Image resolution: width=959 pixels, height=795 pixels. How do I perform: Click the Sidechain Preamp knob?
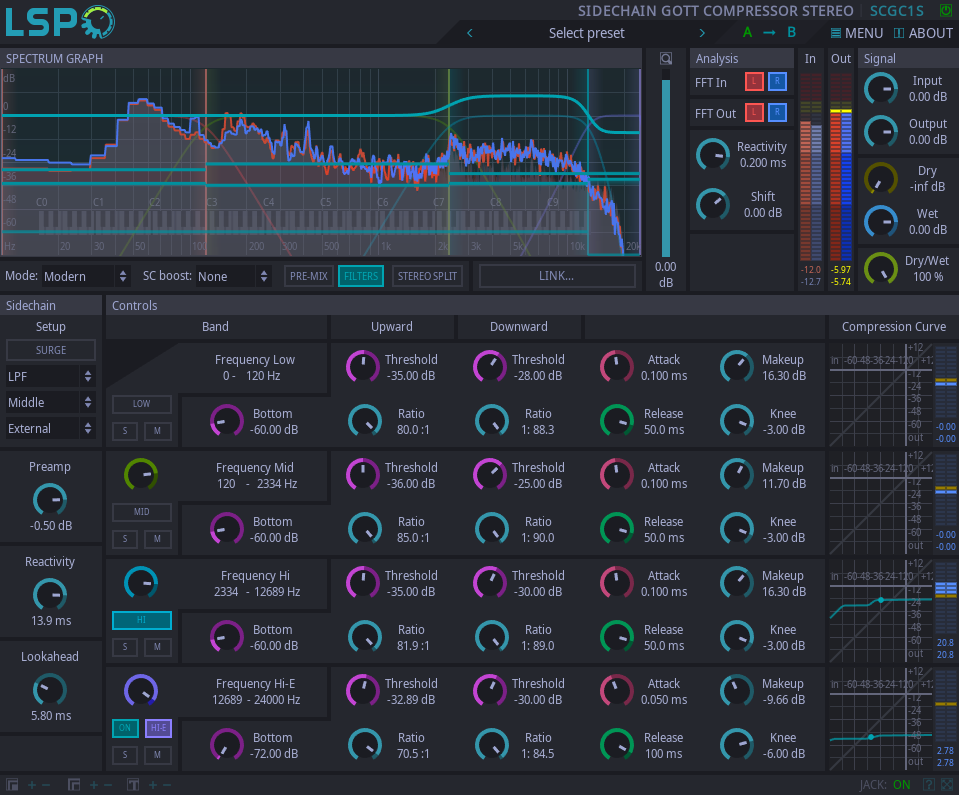pos(50,500)
